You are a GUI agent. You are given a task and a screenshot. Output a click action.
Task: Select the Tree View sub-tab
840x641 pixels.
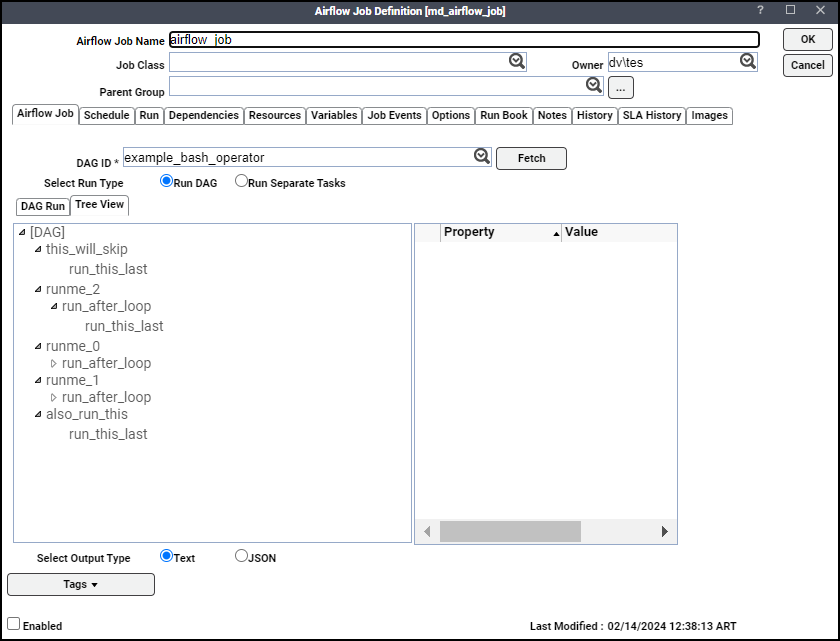click(100, 205)
